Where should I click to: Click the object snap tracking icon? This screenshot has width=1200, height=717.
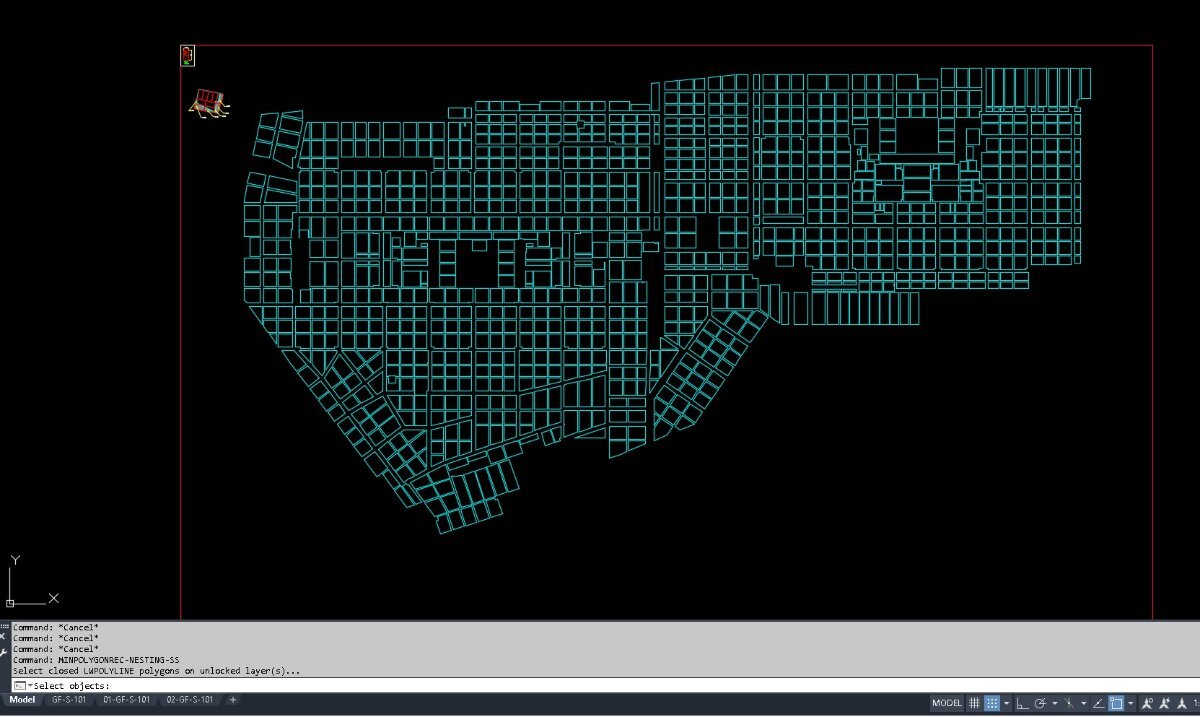1098,703
